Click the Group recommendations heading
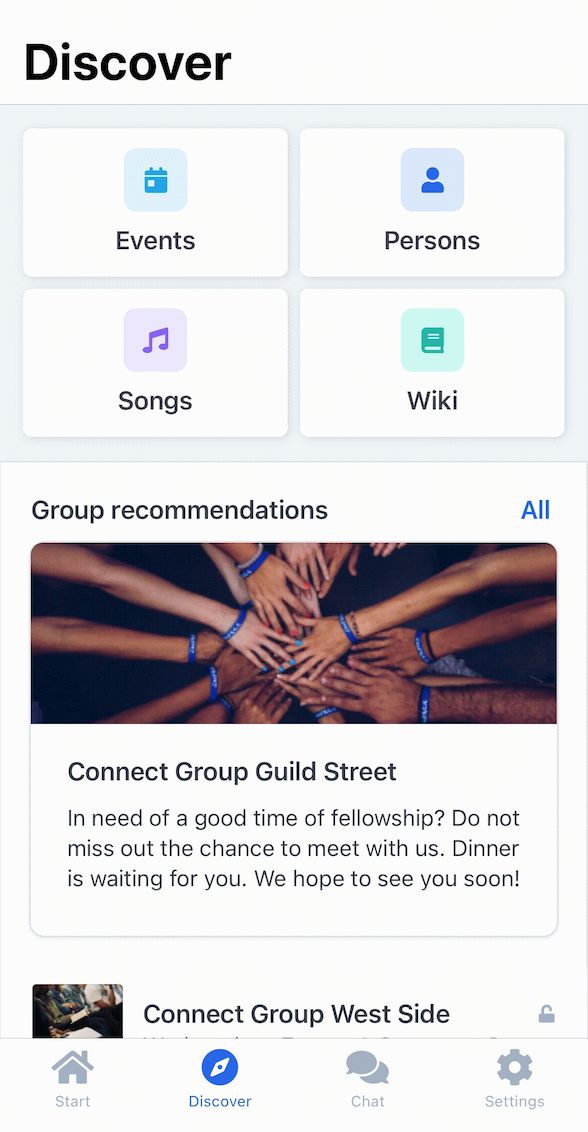Image resolution: width=588 pixels, height=1132 pixels. pos(180,510)
